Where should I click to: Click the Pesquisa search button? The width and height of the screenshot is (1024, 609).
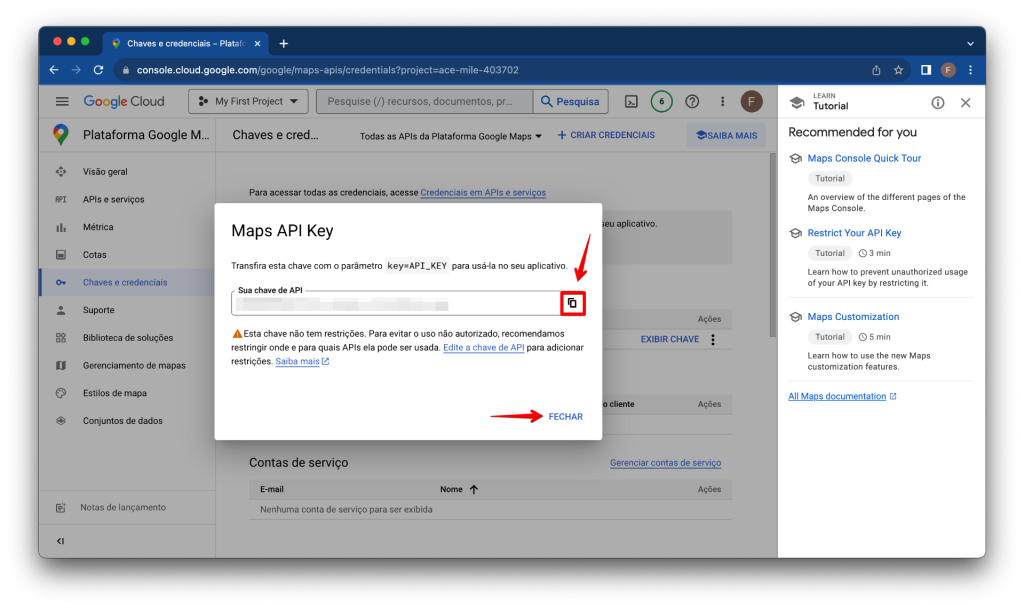[571, 102]
